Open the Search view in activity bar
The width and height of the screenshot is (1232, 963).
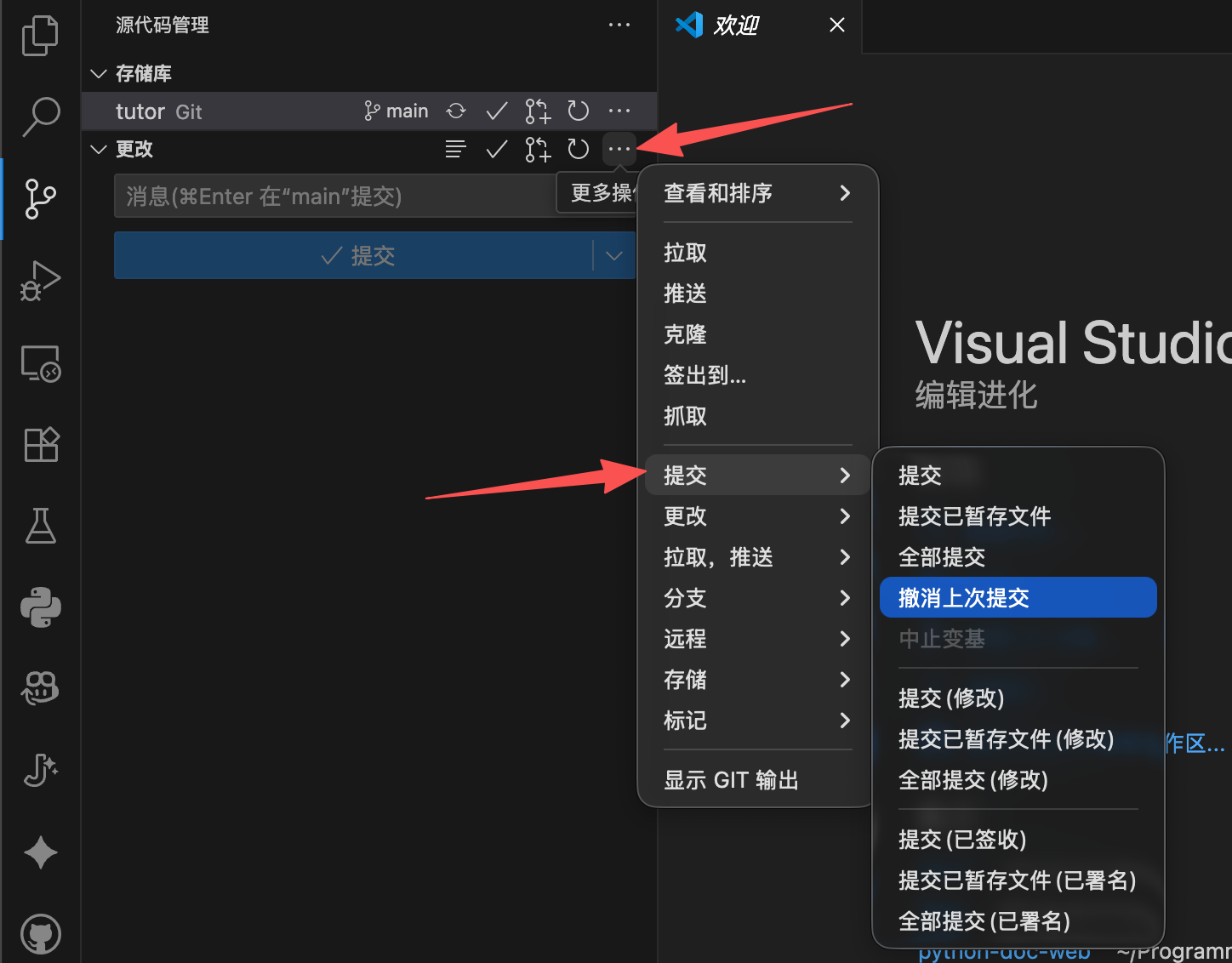click(x=40, y=117)
